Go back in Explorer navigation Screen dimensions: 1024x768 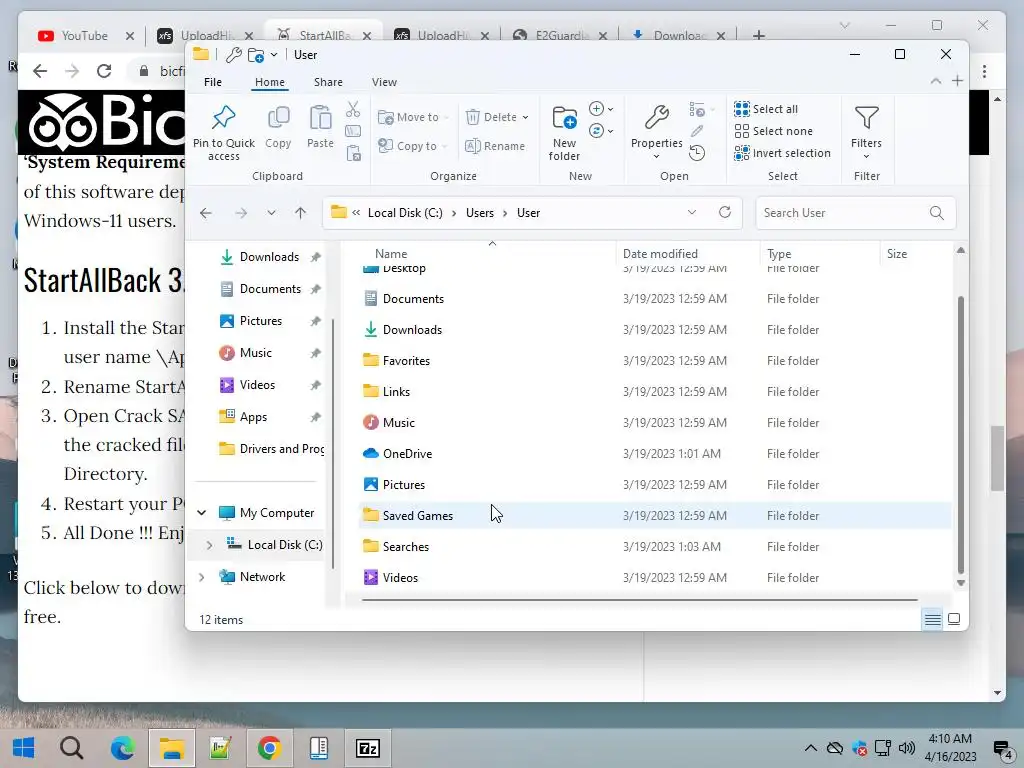[206, 213]
